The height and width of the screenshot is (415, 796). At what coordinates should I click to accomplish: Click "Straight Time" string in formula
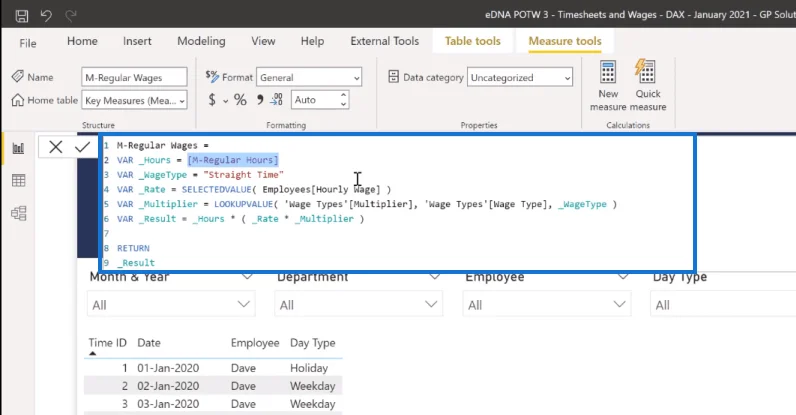tap(243, 175)
